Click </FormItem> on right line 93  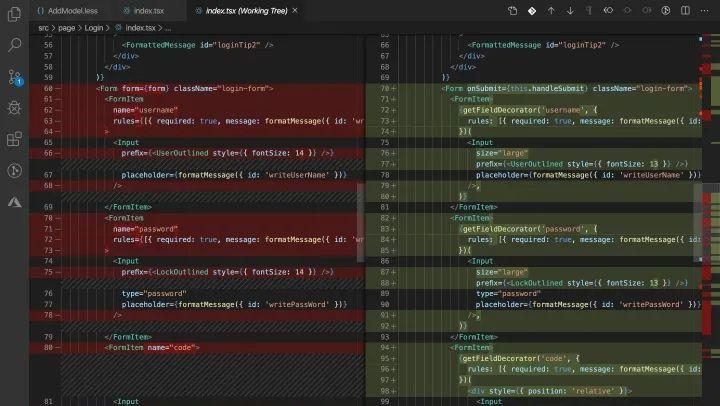[x=474, y=337]
